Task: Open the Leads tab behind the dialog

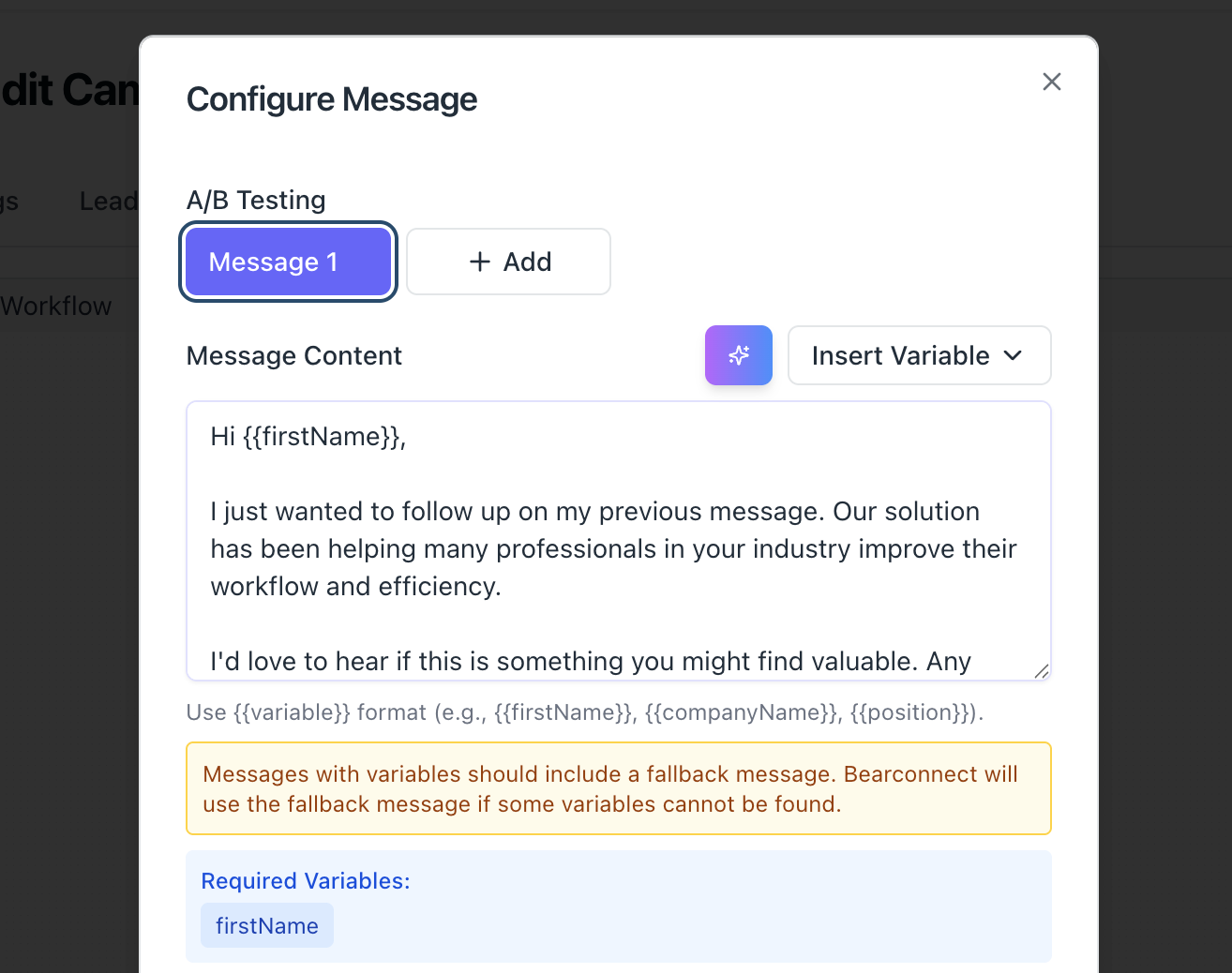Action: (108, 202)
